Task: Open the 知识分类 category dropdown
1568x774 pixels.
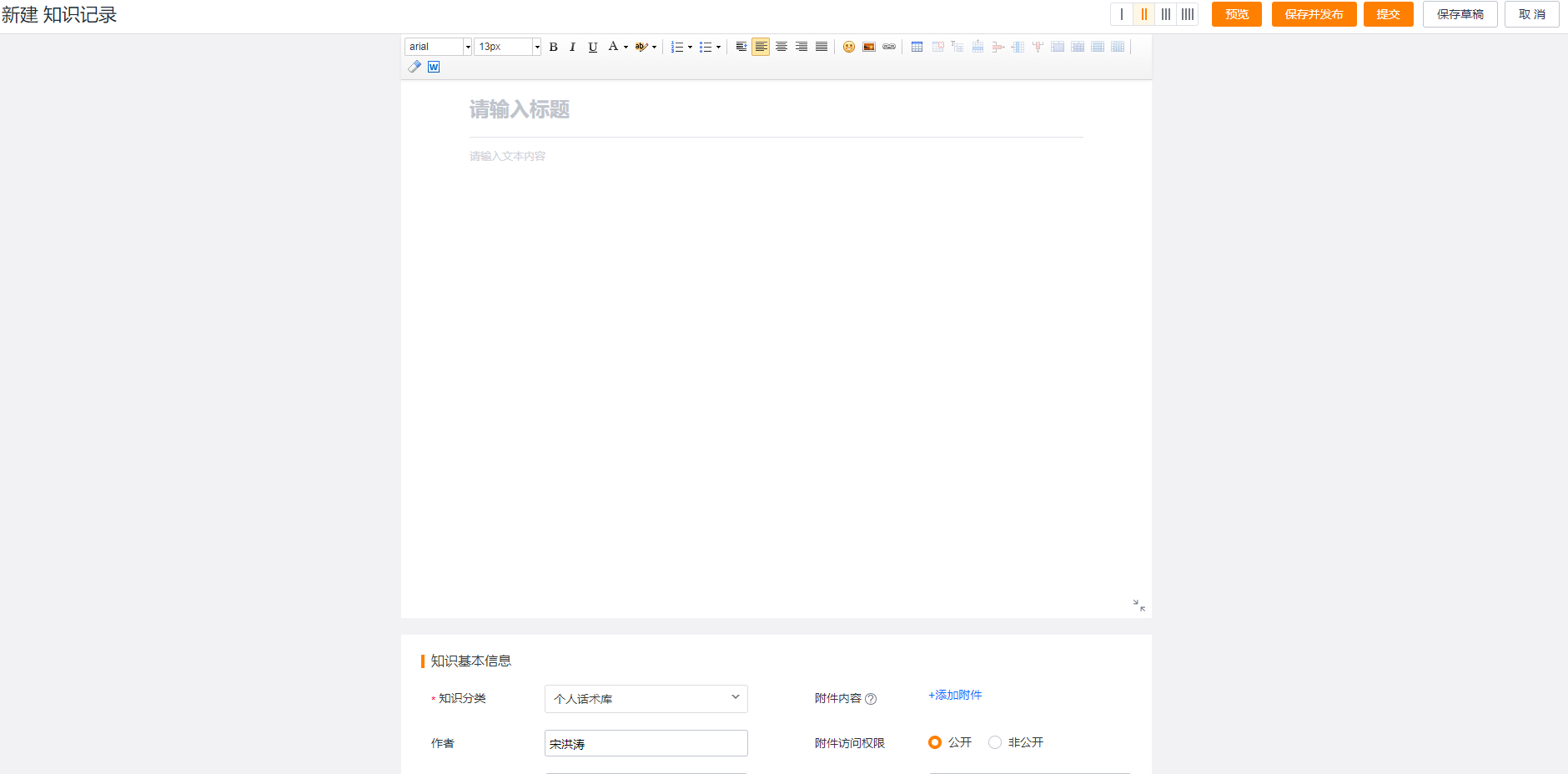Action: point(645,698)
